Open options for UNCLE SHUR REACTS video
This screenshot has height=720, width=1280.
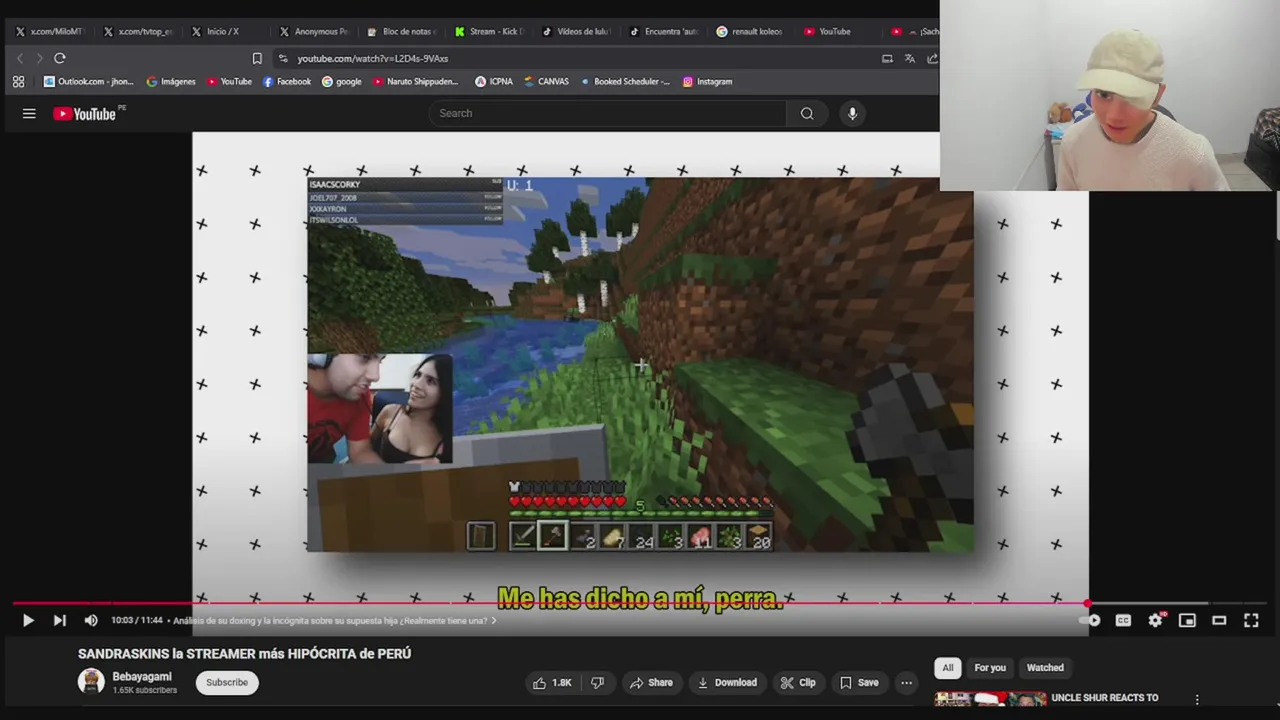tap(1197, 700)
